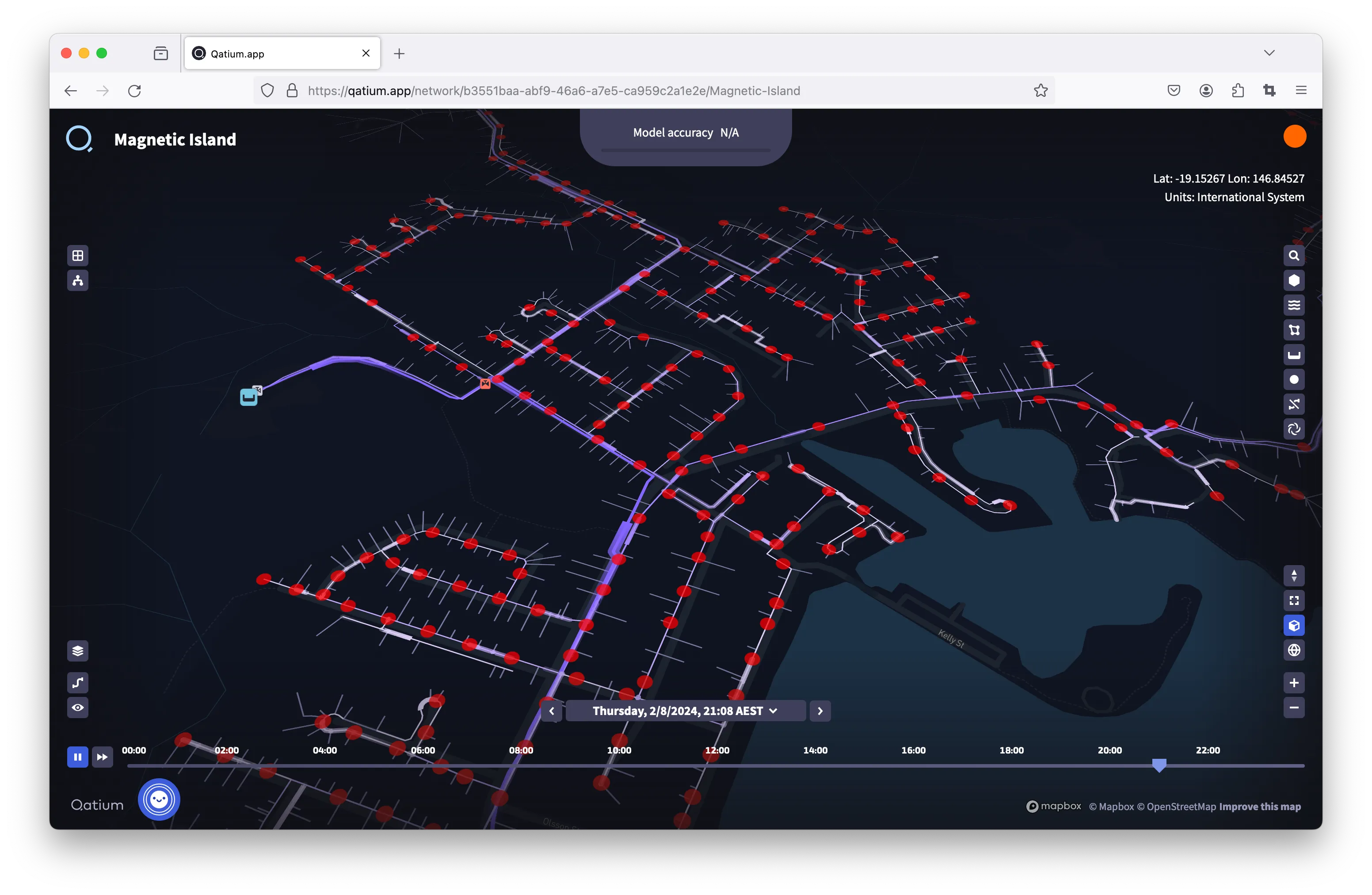Select the solid circle junction tool
The width and height of the screenshot is (1372, 895).
point(1294,380)
